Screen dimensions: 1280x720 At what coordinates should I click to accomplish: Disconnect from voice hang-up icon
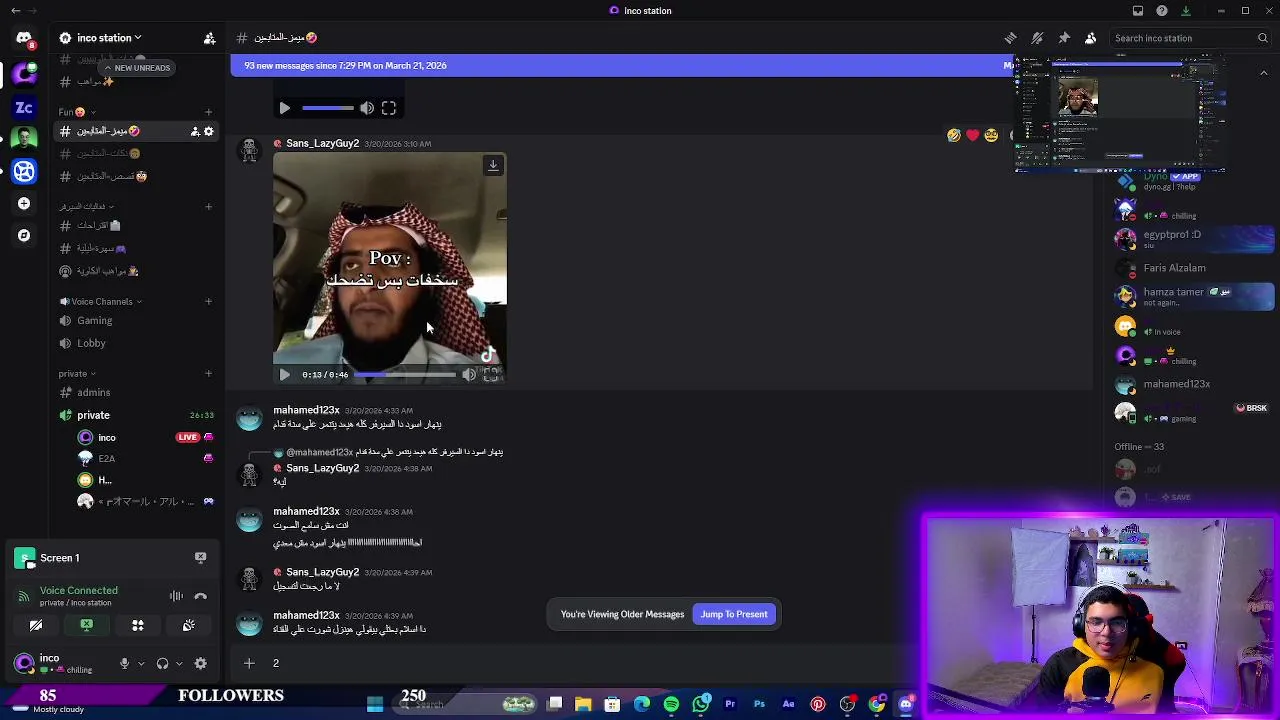click(x=201, y=596)
